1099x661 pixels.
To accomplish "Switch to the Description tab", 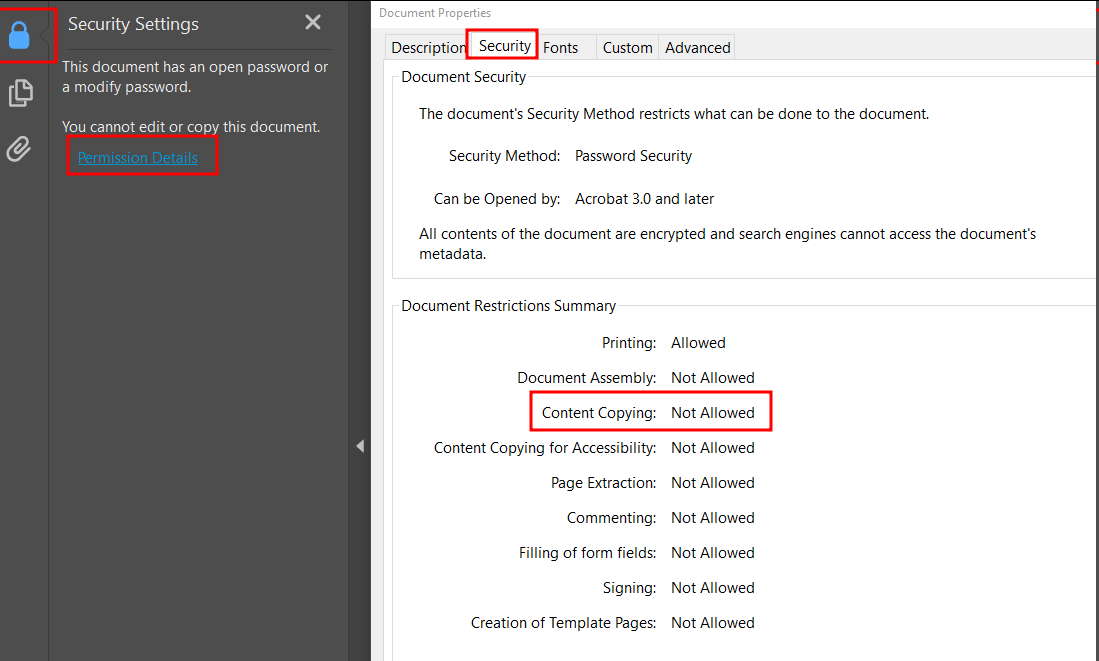I will pos(427,47).
